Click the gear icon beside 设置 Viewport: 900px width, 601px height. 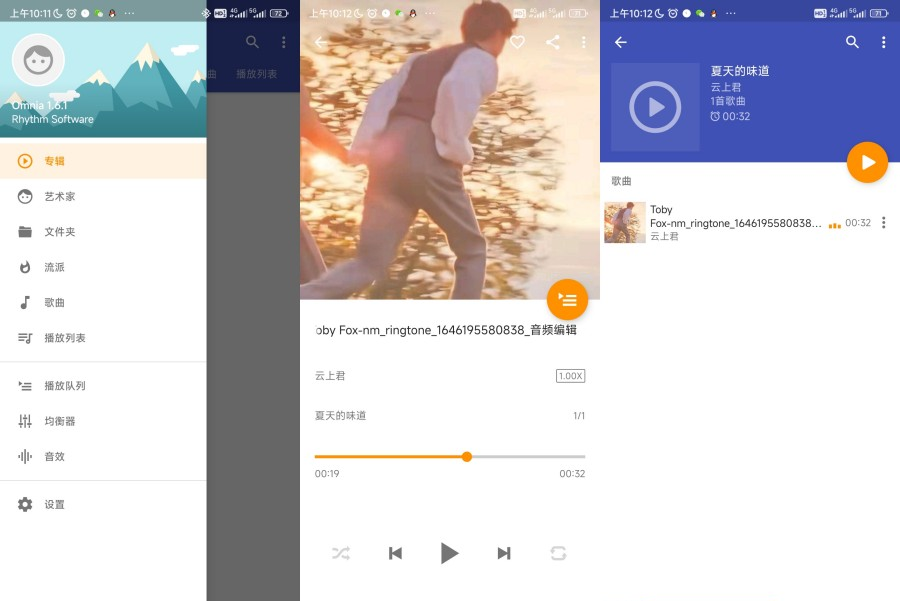[25, 505]
